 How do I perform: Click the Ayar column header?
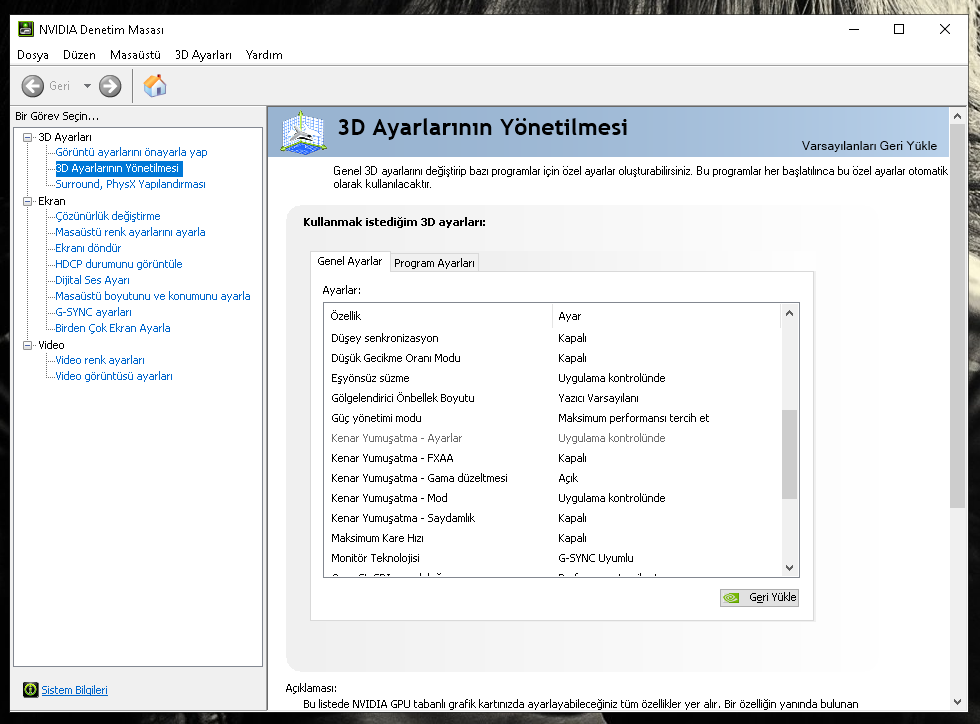click(x=667, y=316)
